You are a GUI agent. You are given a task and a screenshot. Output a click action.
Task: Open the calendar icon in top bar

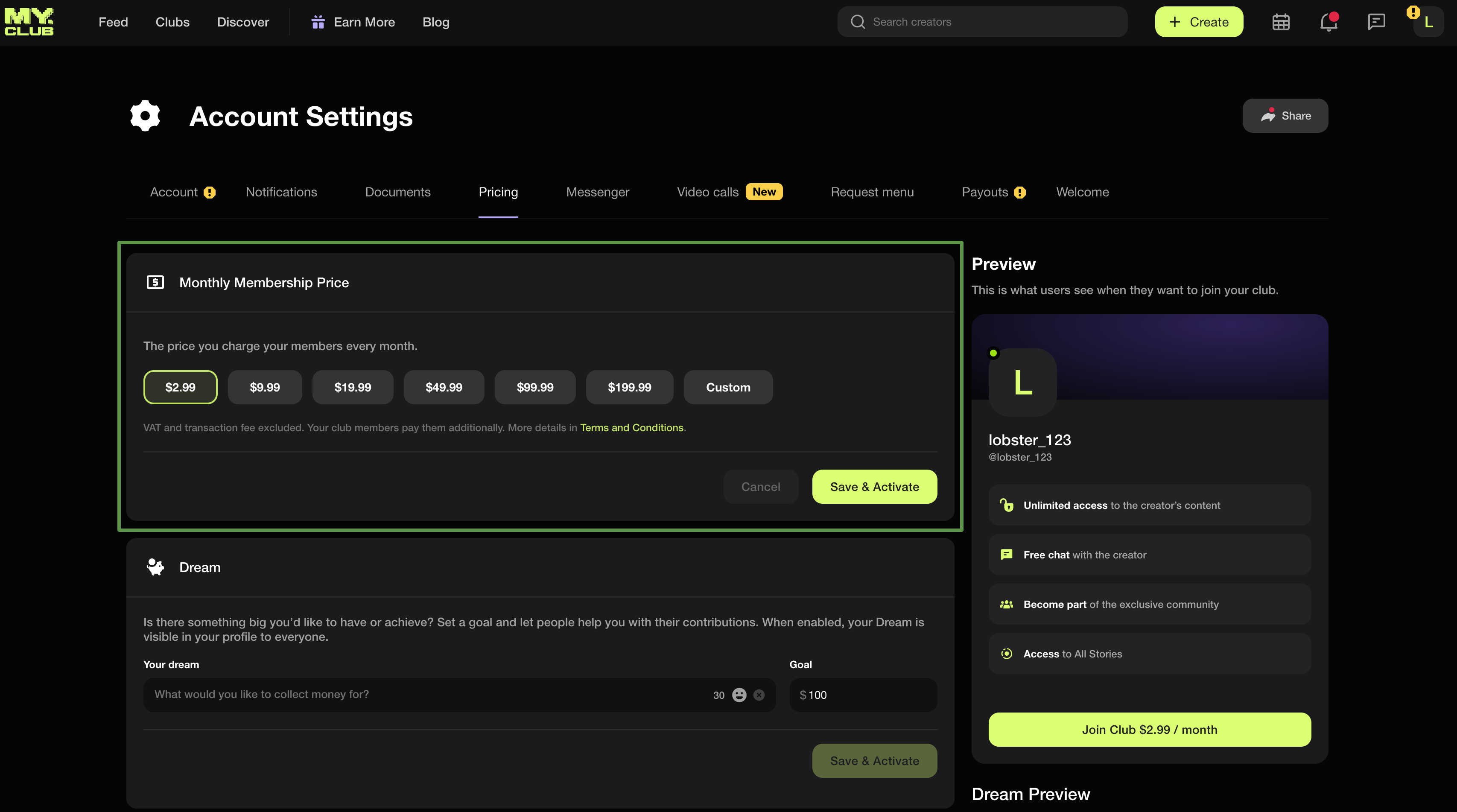pyautogui.click(x=1281, y=21)
